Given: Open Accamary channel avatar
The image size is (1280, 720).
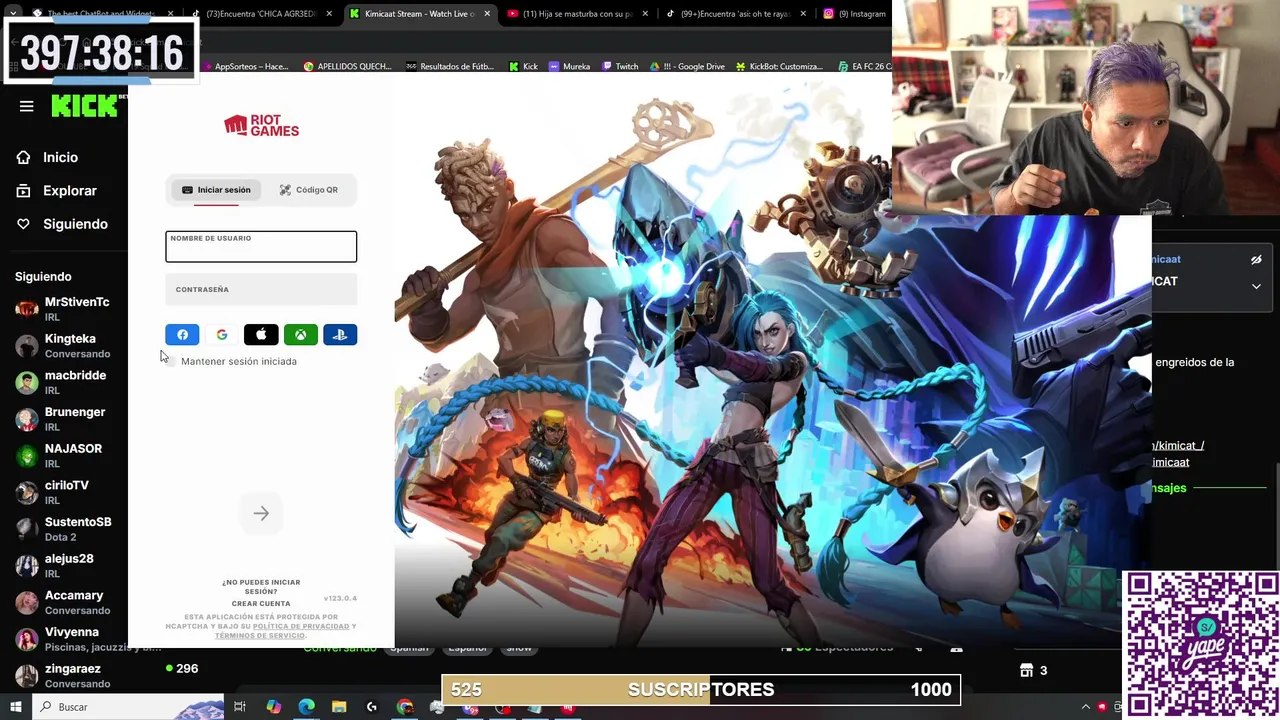Looking at the screenshot, I should click(x=27, y=602).
